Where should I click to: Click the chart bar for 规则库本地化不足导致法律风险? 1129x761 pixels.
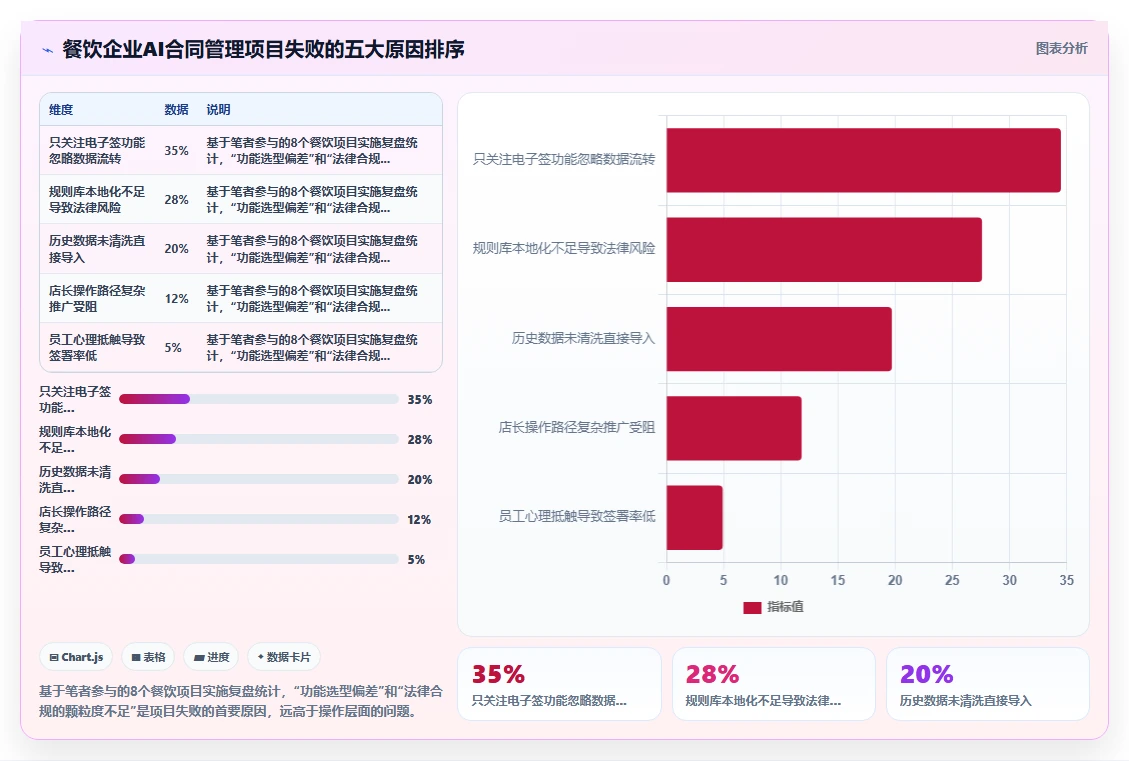coord(824,249)
